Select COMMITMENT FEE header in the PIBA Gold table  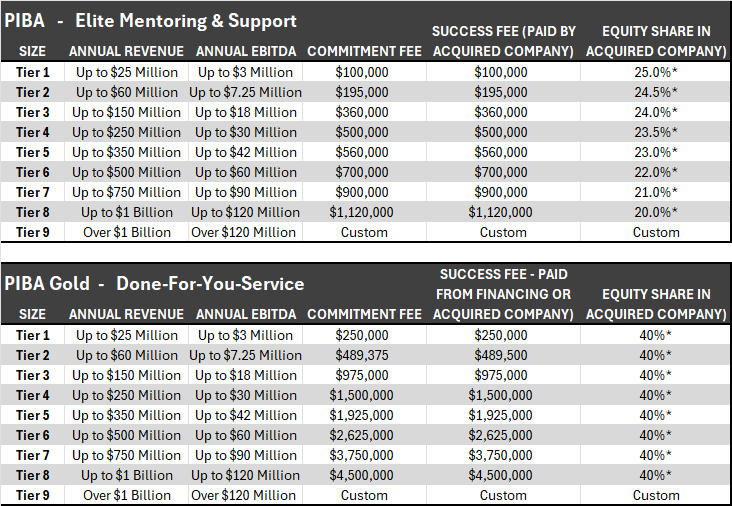click(x=364, y=314)
